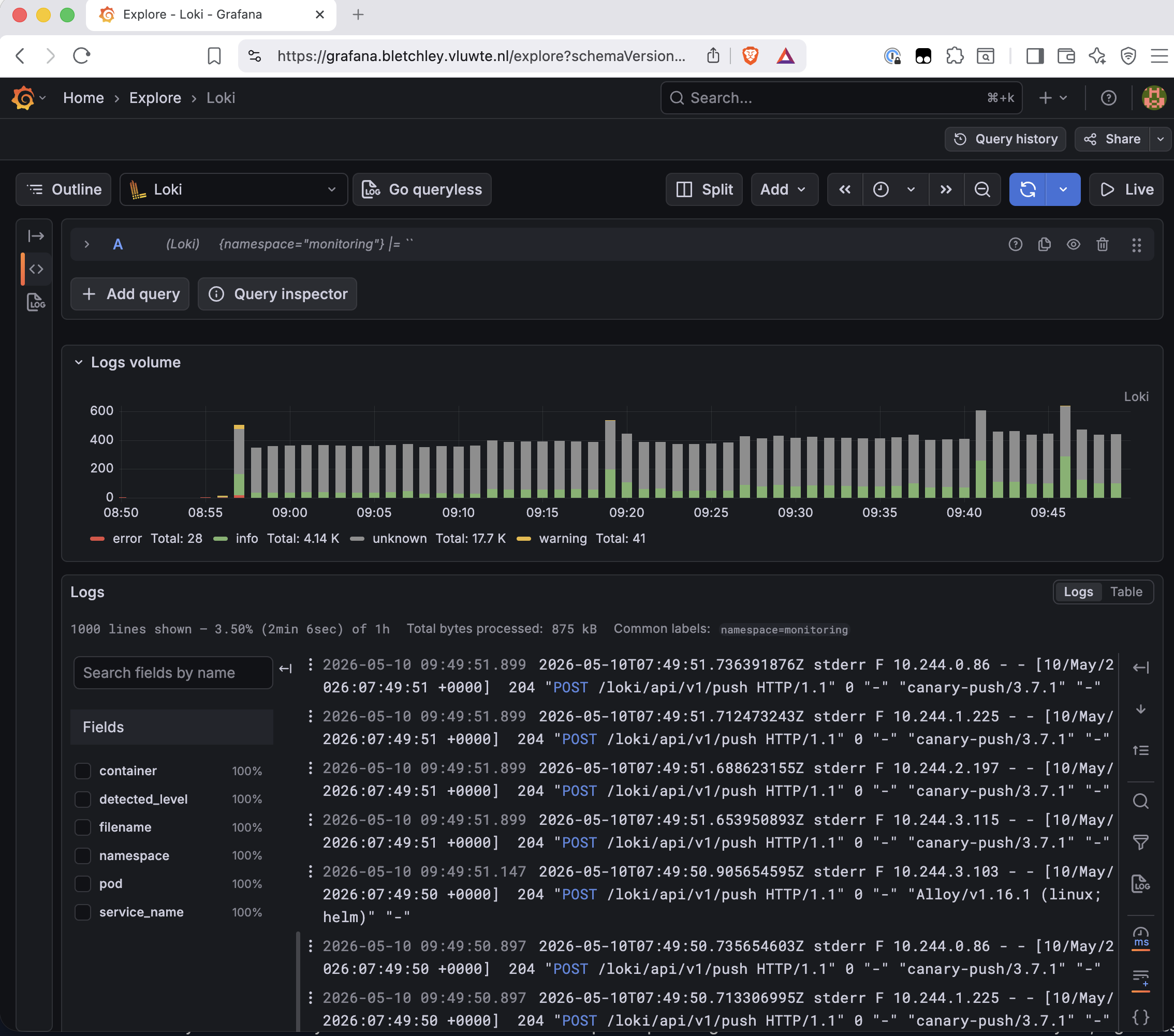Toggle the wrap lines control
Image resolution: width=1174 pixels, height=1036 pixels.
tap(1140, 979)
